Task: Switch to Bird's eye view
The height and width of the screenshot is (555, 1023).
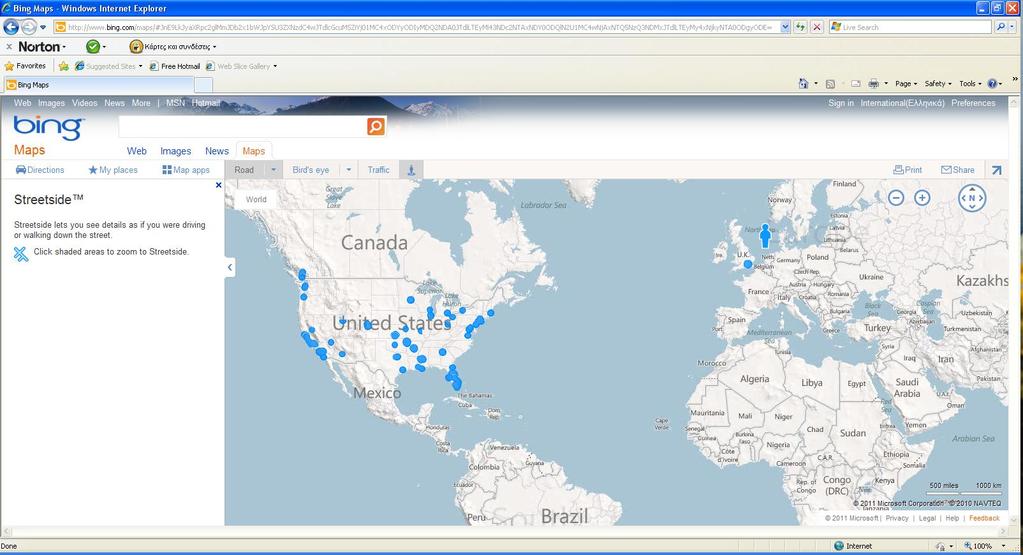Action: tap(311, 170)
